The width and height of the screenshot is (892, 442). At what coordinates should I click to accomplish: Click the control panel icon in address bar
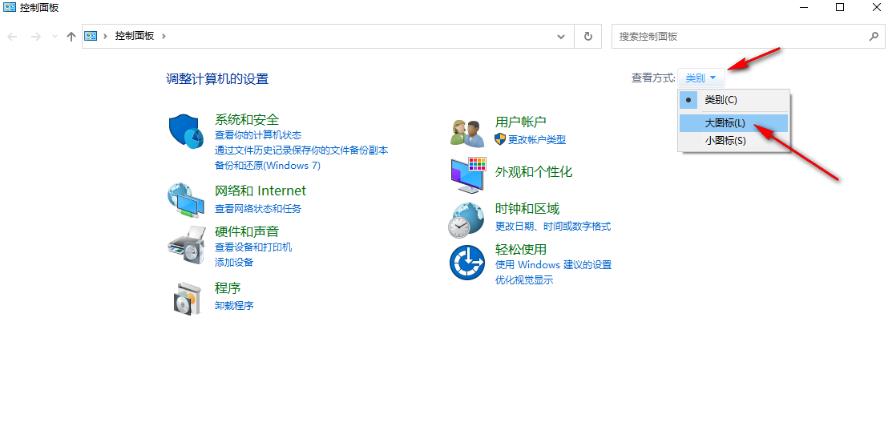[x=90, y=36]
